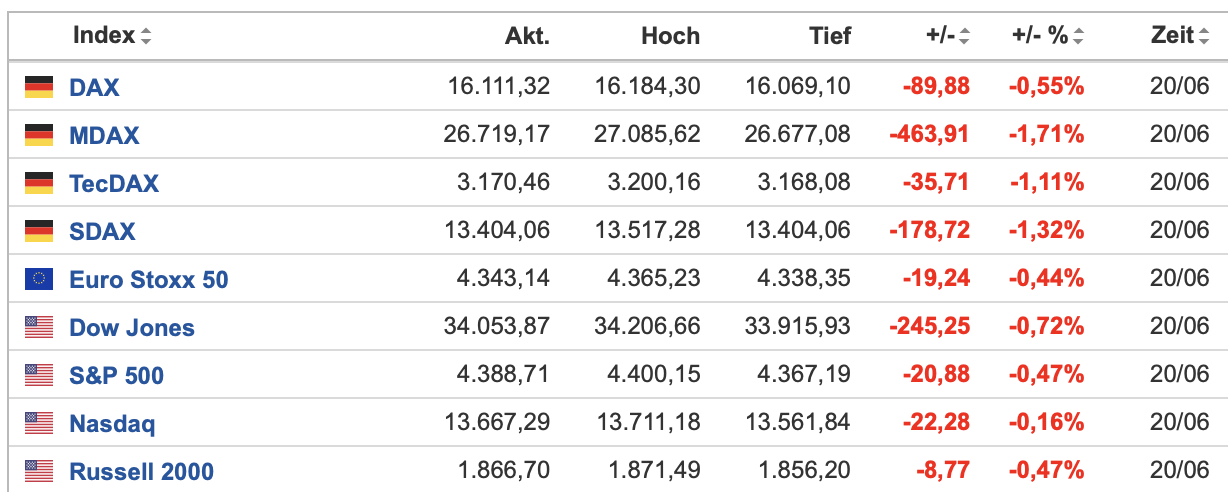
Task: Click the EU flag beside Euro Stoxx 50
Action: click(x=38, y=279)
